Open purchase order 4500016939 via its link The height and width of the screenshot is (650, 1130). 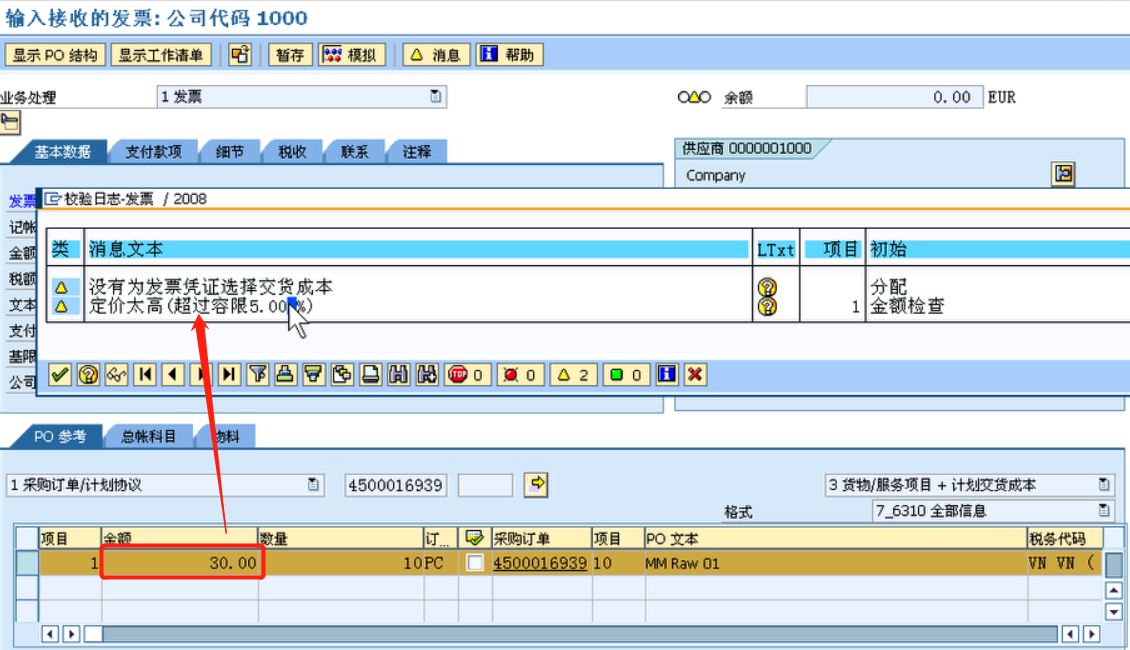[x=542, y=563]
